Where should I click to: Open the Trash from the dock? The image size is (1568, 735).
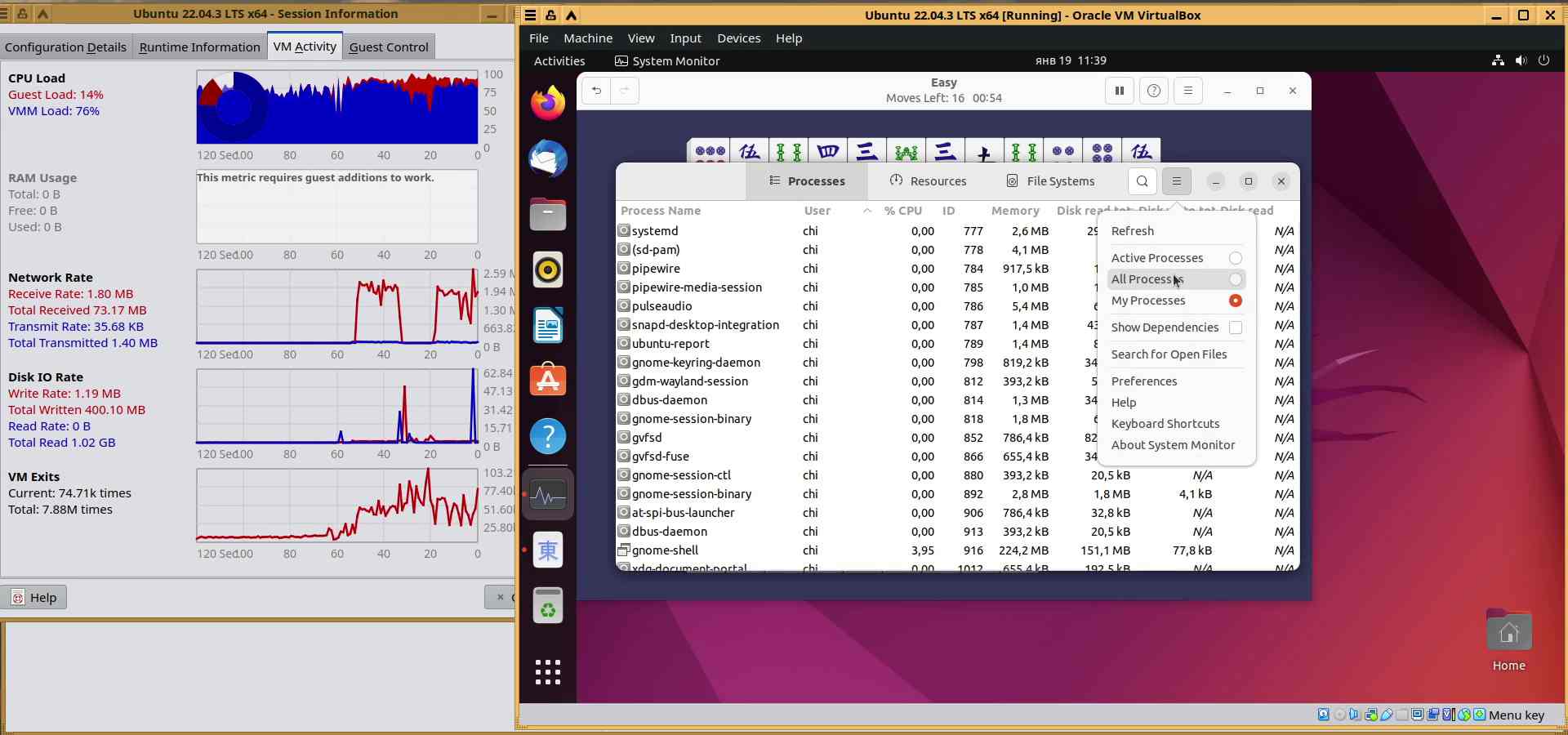point(548,607)
